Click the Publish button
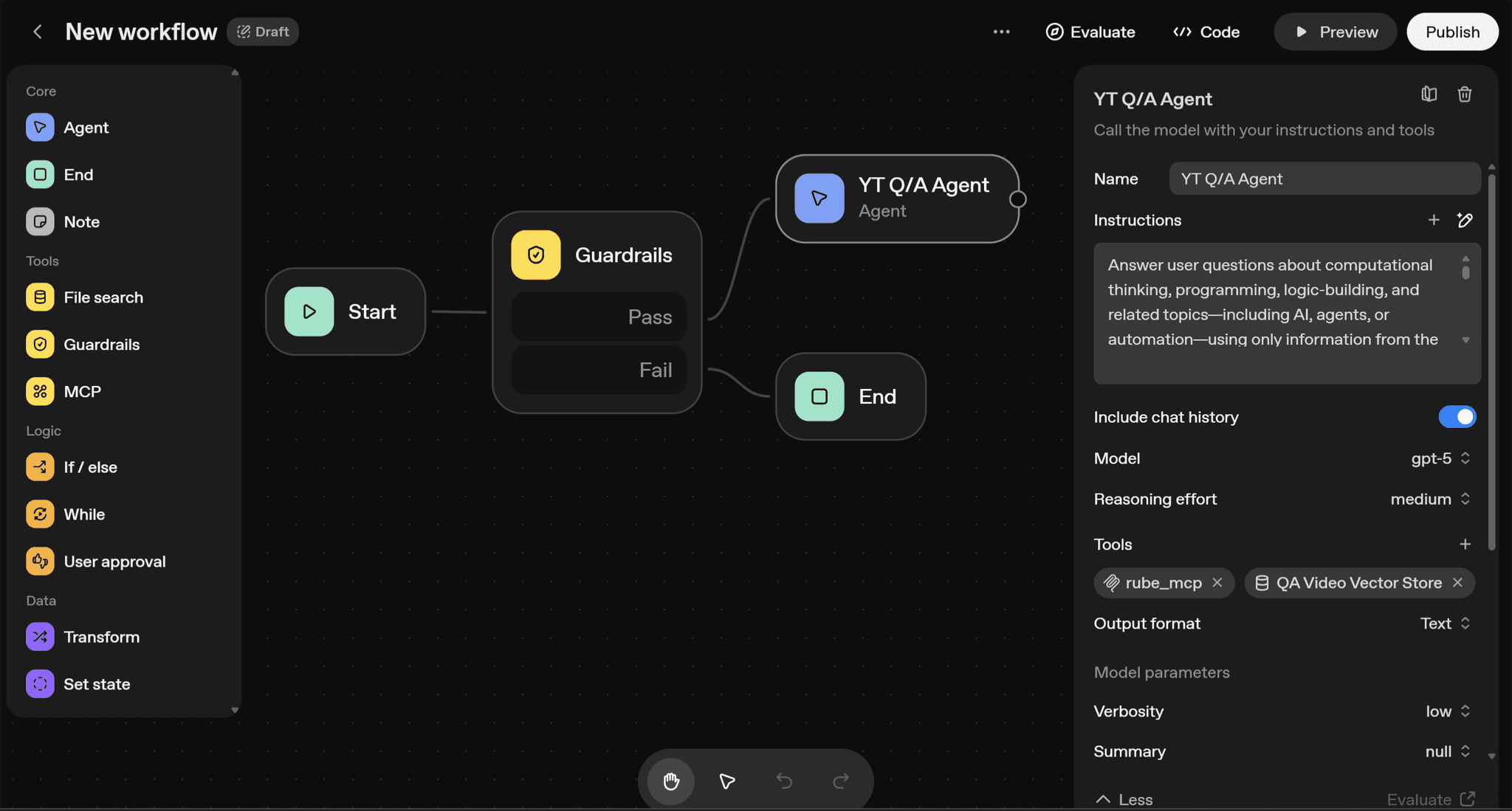 click(x=1452, y=32)
